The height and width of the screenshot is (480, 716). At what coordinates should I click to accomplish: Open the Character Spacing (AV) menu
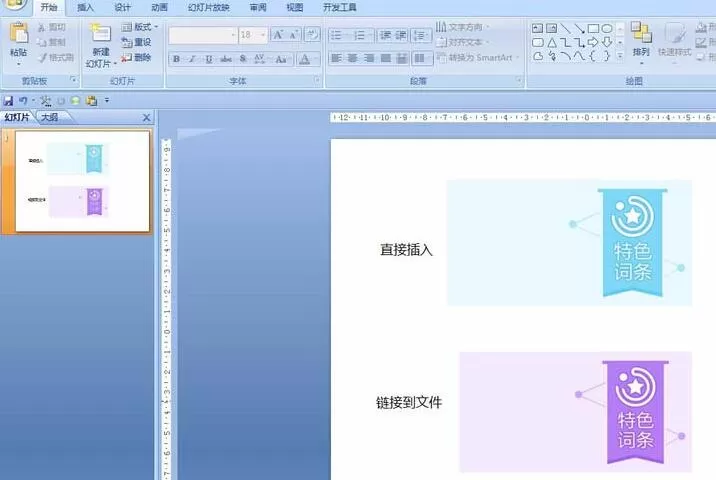point(261,59)
